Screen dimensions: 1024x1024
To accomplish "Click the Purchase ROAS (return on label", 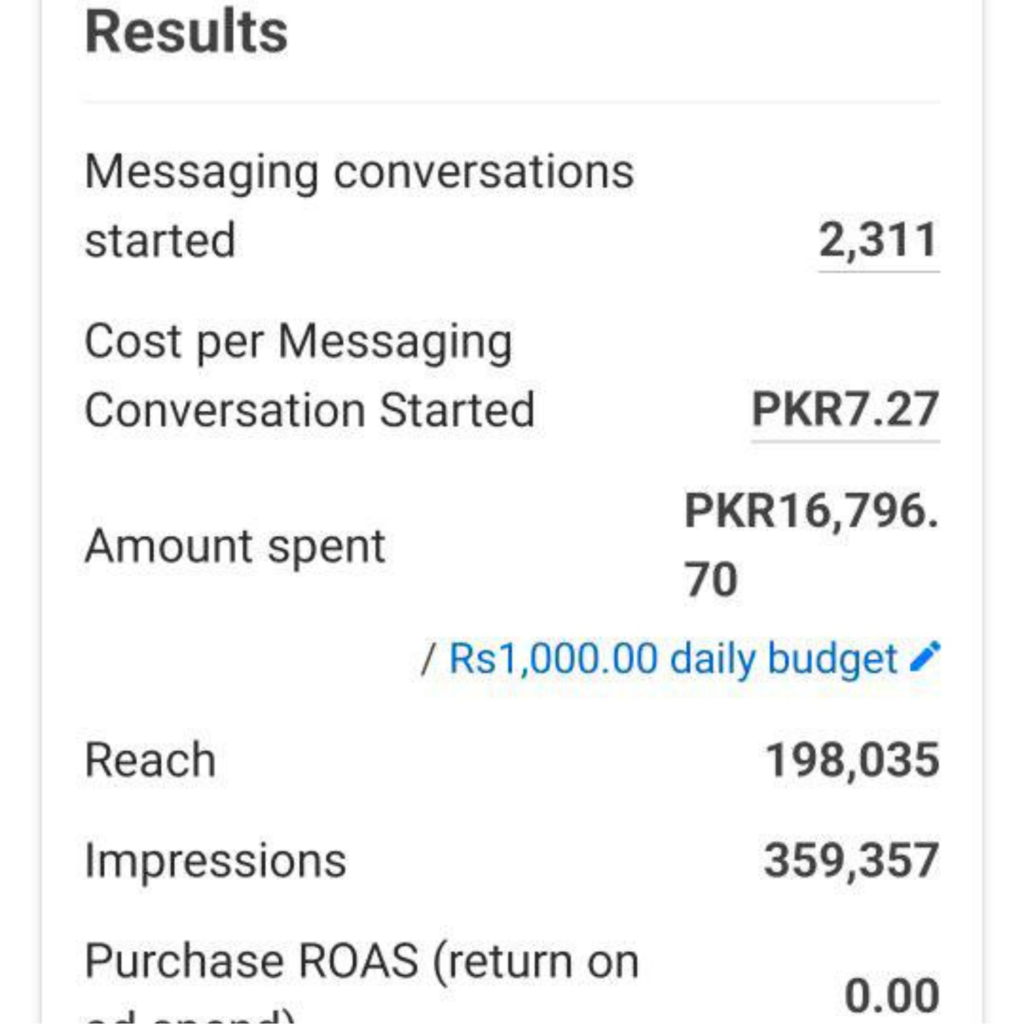I will 362,962.
